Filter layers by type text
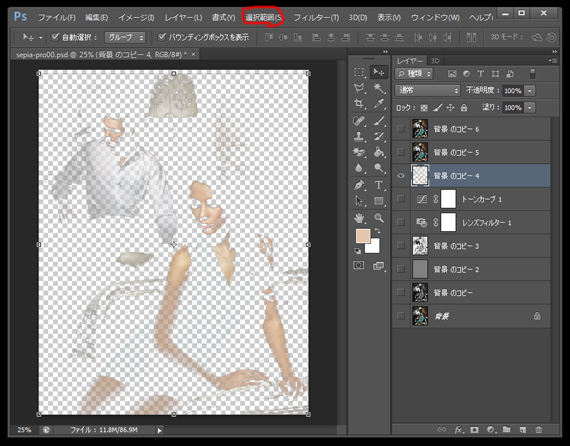This screenshot has width=570, height=446. pos(481,74)
